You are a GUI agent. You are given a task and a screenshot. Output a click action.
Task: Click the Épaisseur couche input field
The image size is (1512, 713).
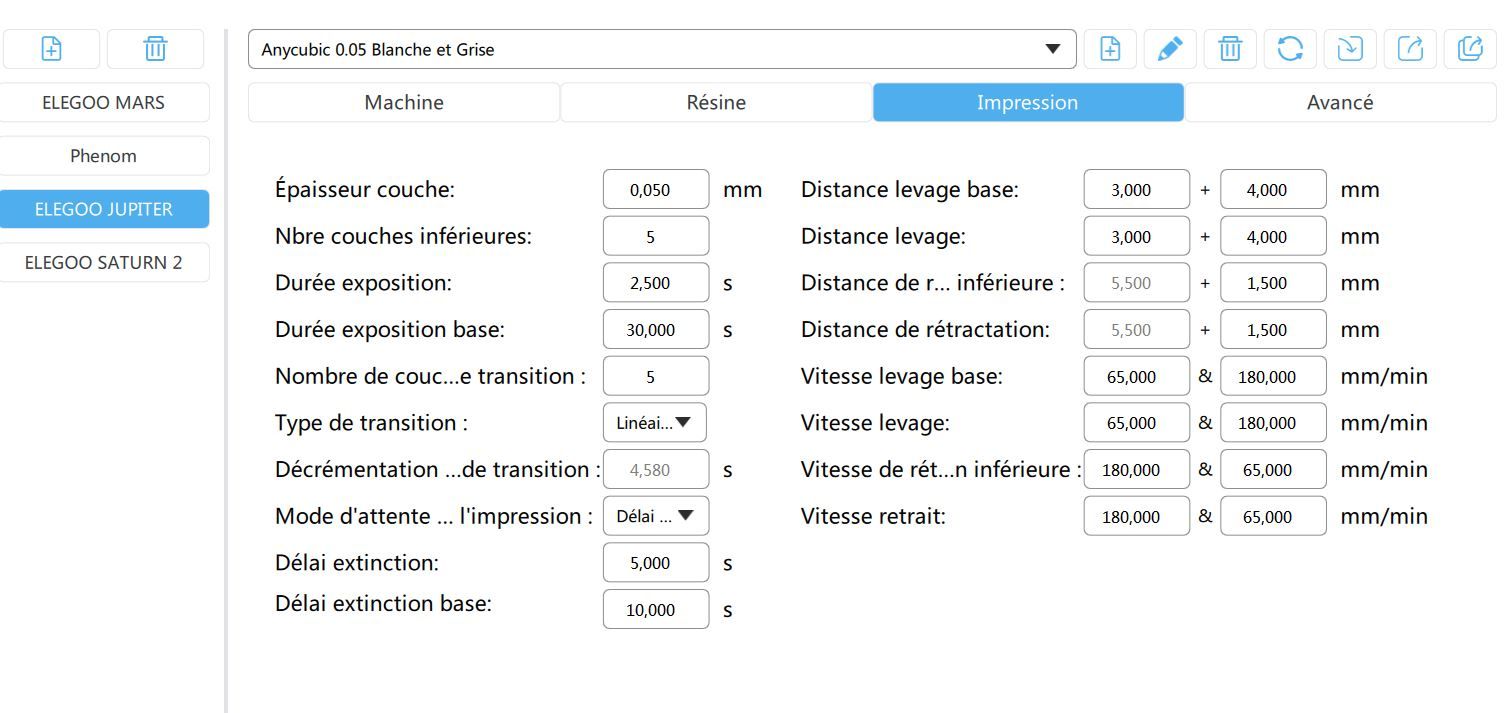tap(656, 190)
